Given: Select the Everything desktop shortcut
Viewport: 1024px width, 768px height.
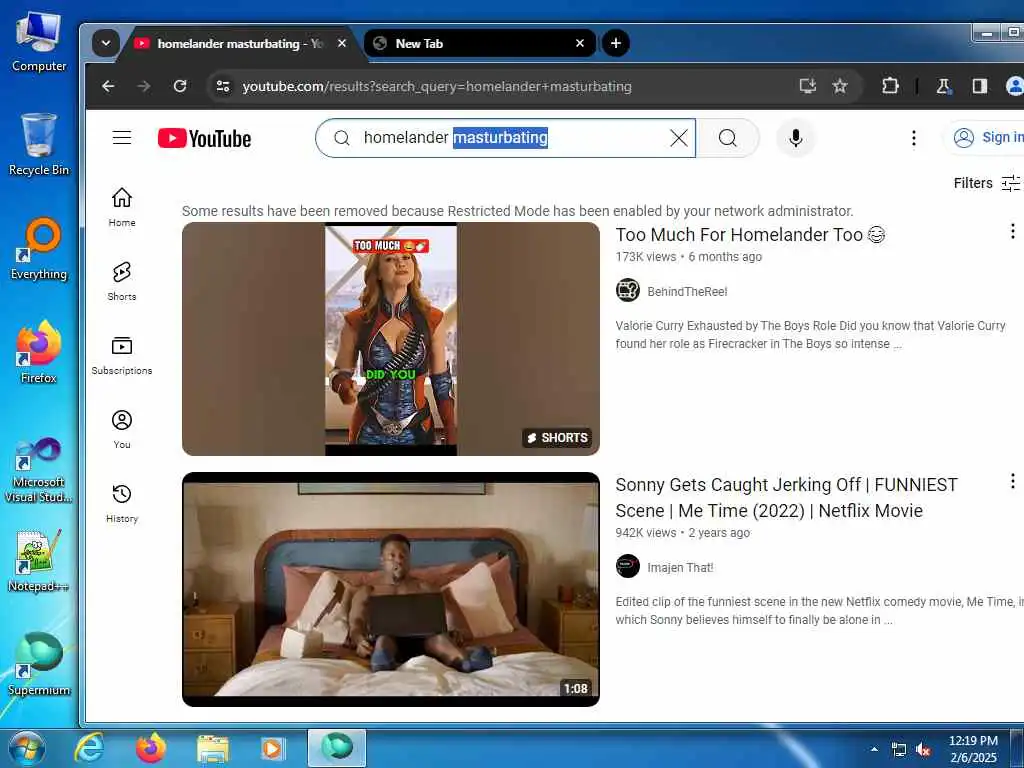Looking at the screenshot, I should (x=39, y=249).
